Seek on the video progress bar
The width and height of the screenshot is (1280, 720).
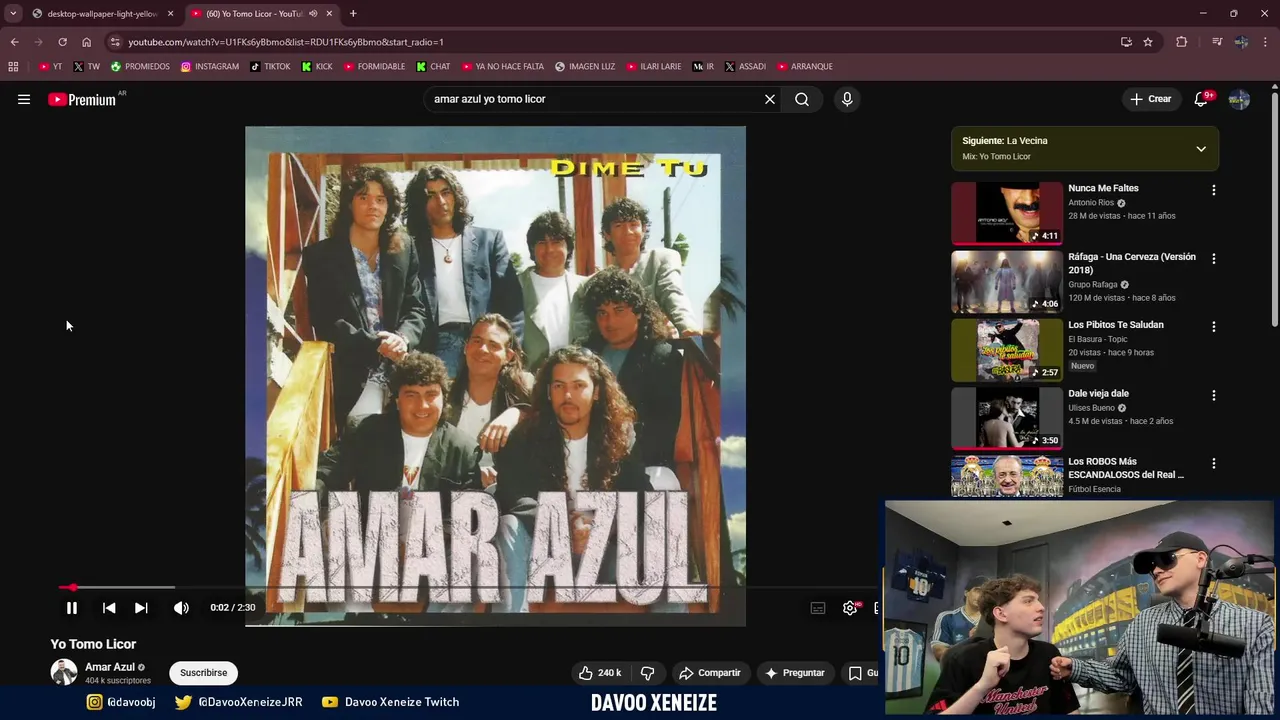[470, 587]
